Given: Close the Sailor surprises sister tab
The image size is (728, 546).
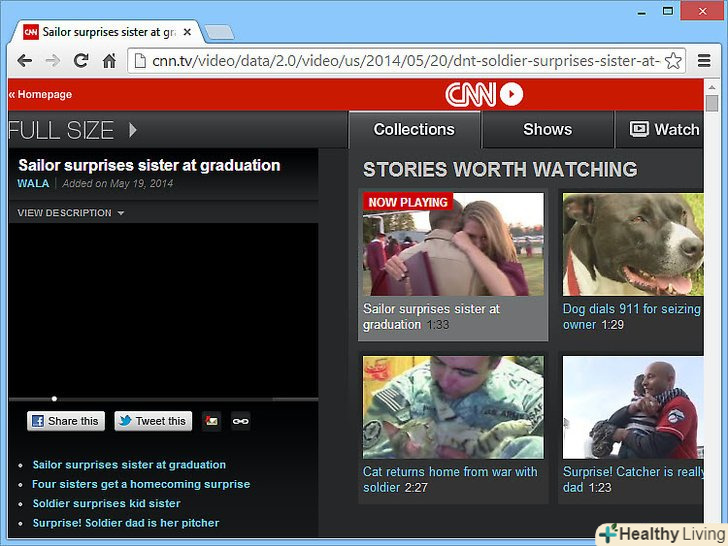Looking at the screenshot, I should (x=187, y=32).
